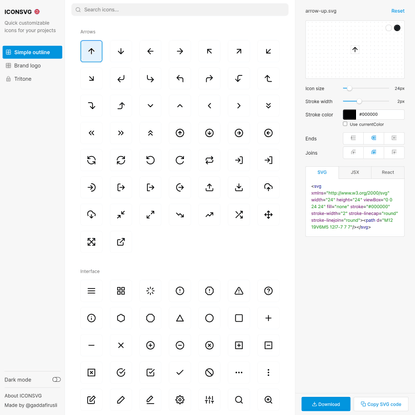Switch to the JSX code tab

(355, 172)
